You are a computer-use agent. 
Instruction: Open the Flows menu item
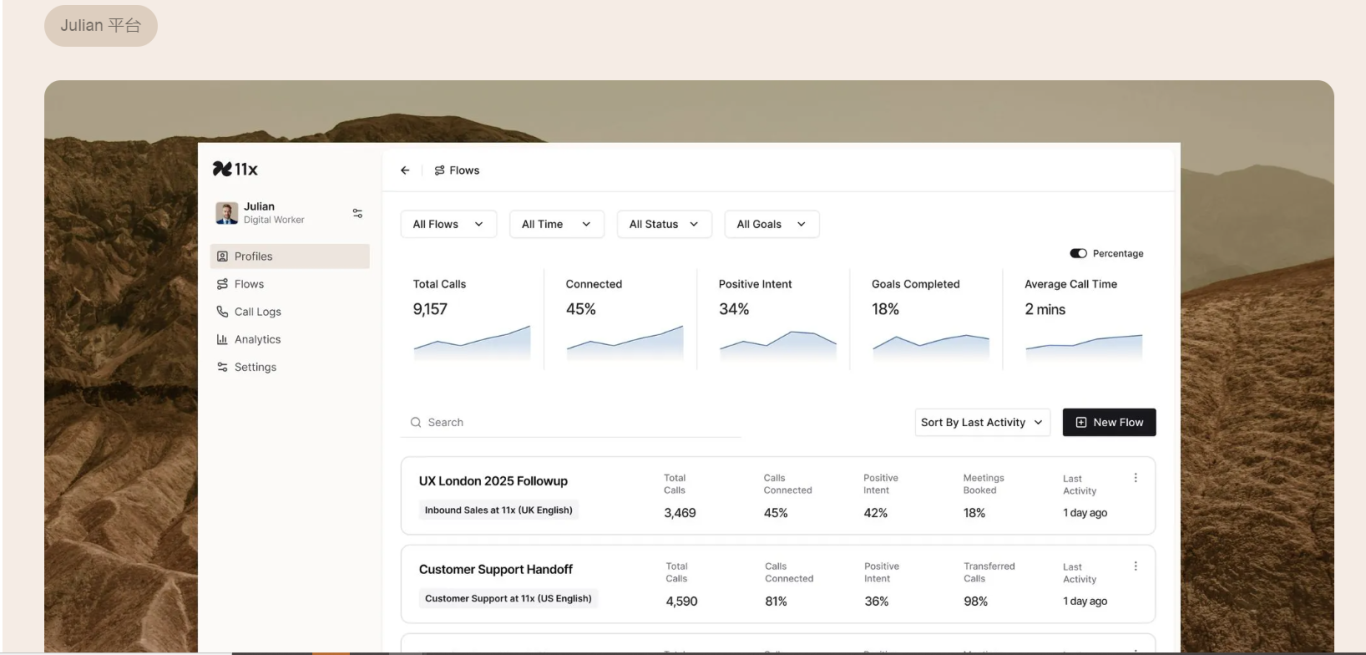point(290,284)
